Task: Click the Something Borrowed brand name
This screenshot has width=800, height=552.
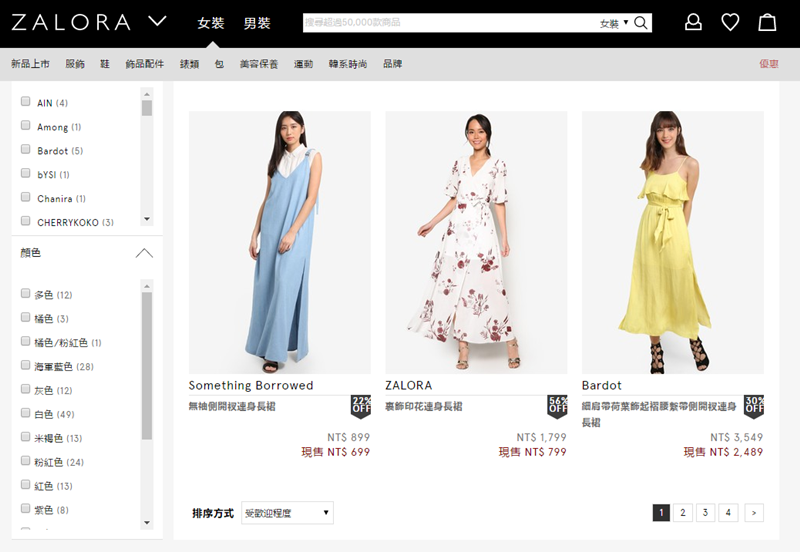Action: (x=251, y=386)
